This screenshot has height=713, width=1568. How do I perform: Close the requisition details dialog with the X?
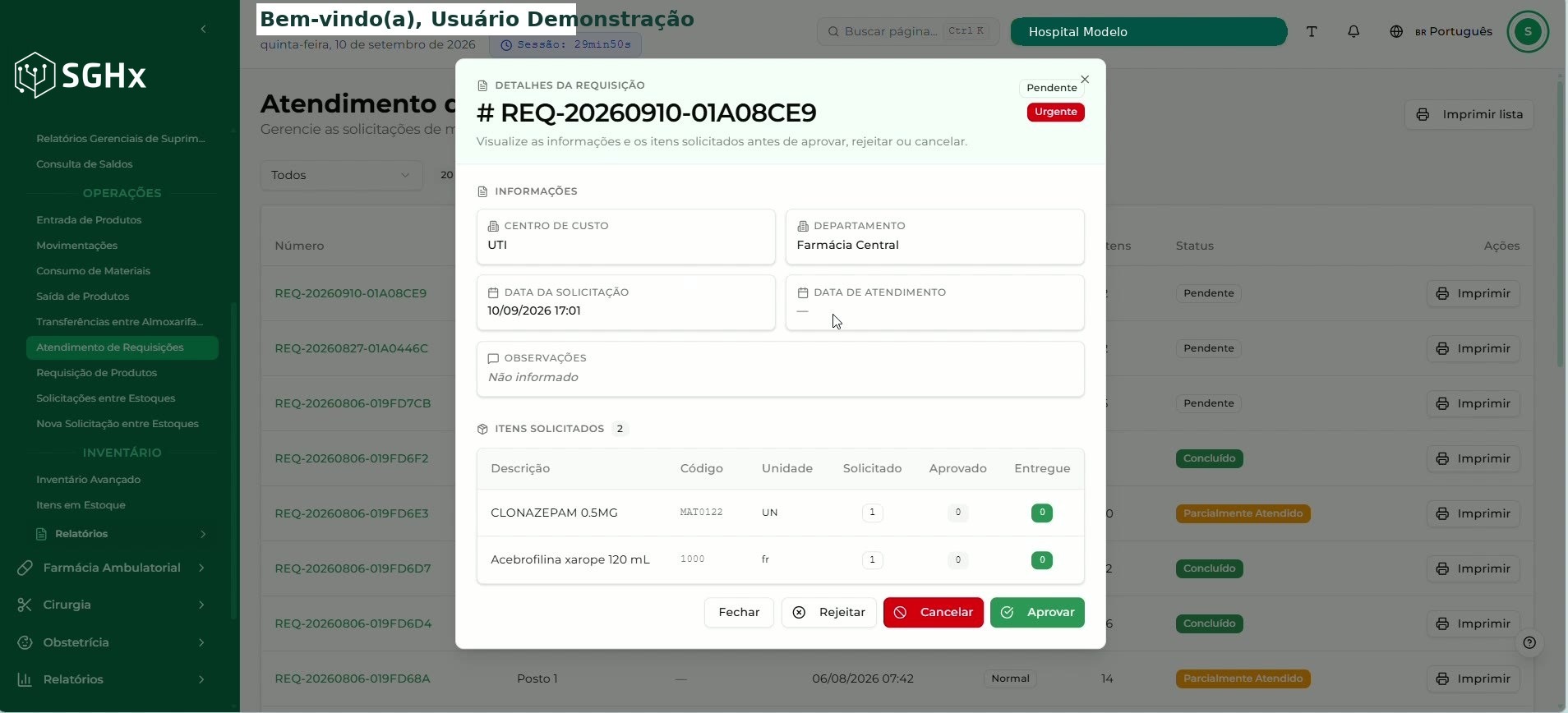point(1085,80)
